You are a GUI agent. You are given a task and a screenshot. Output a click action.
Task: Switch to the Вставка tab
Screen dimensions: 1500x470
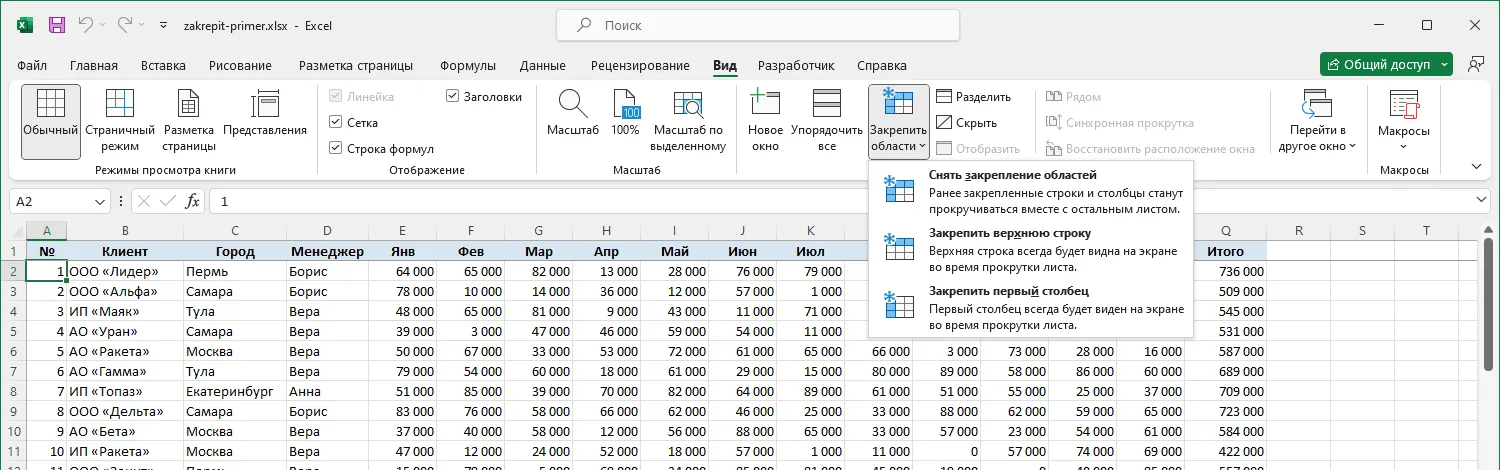[163, 66]
